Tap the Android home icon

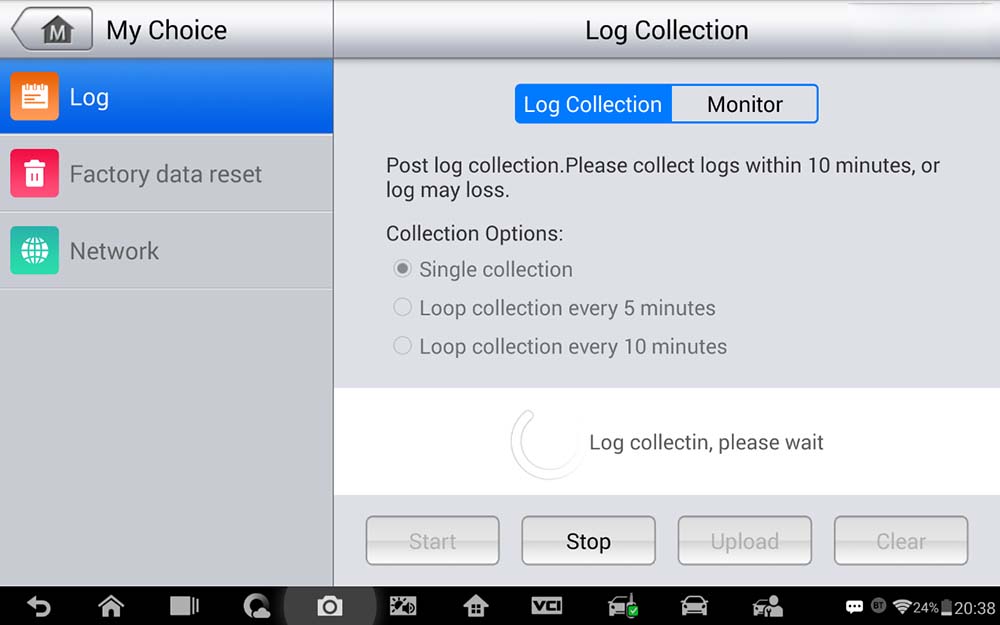click(x=111, y=606)
